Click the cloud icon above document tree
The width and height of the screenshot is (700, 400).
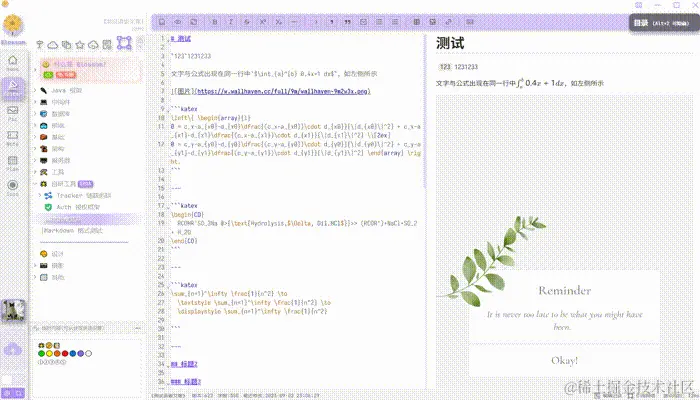pos(53,45)
